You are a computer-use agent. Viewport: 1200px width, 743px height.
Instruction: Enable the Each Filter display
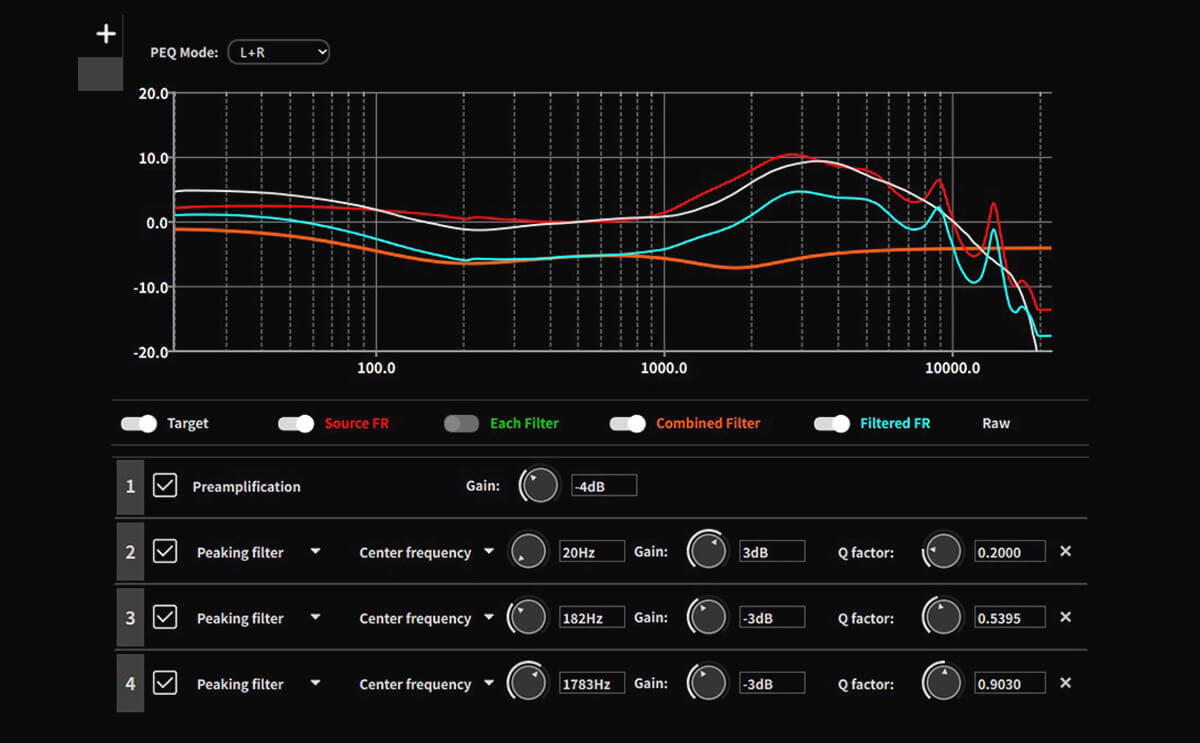[461, 423]
